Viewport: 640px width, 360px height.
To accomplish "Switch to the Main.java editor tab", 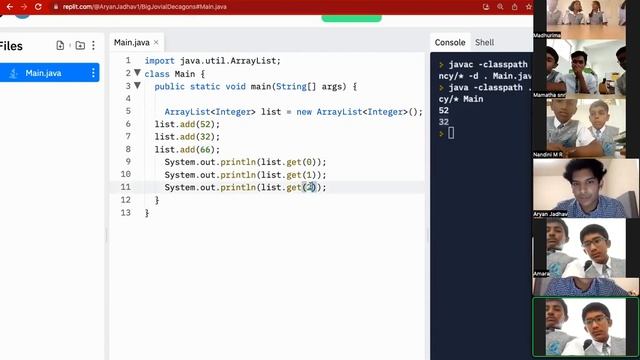I will point(131,42).
